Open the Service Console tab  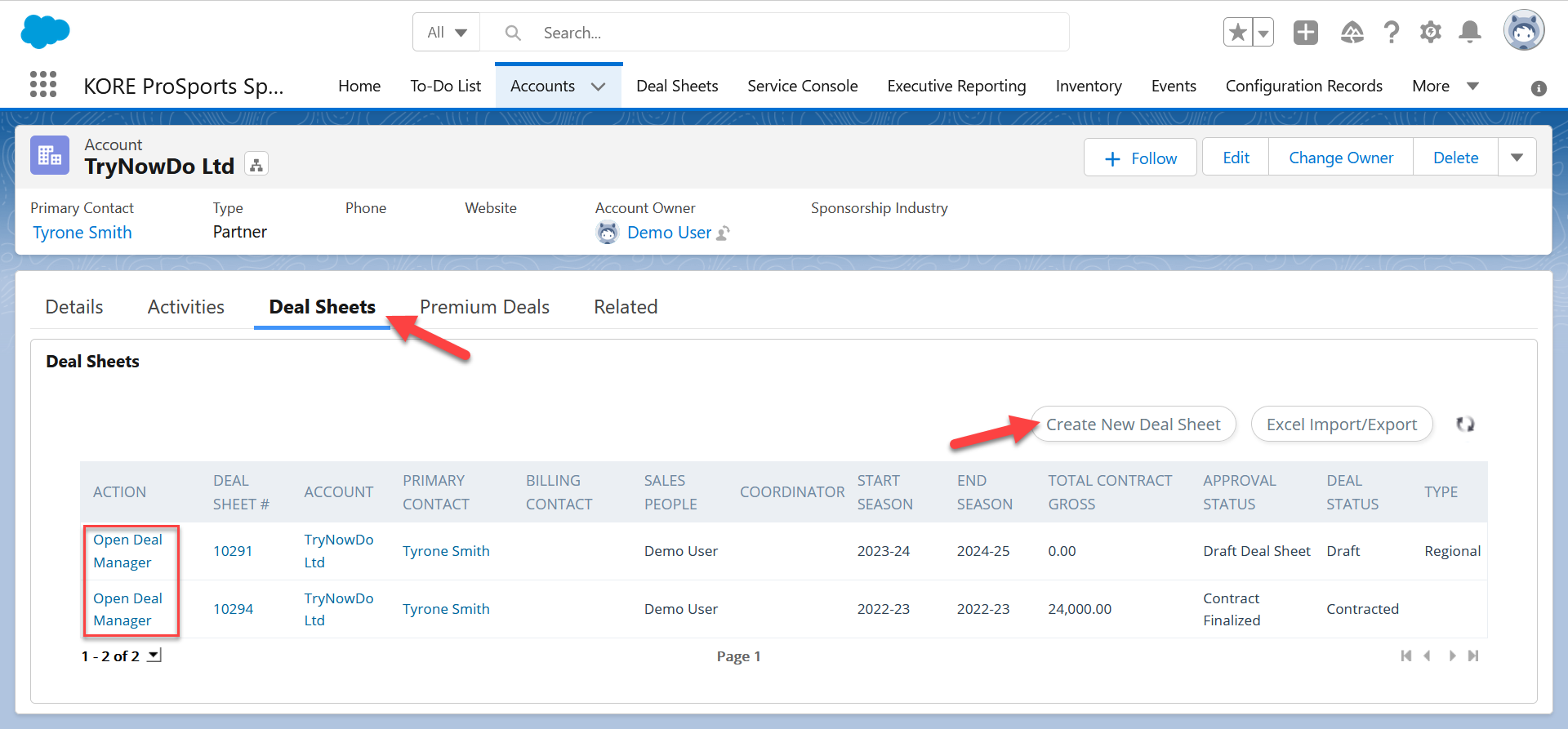[803, 86]
